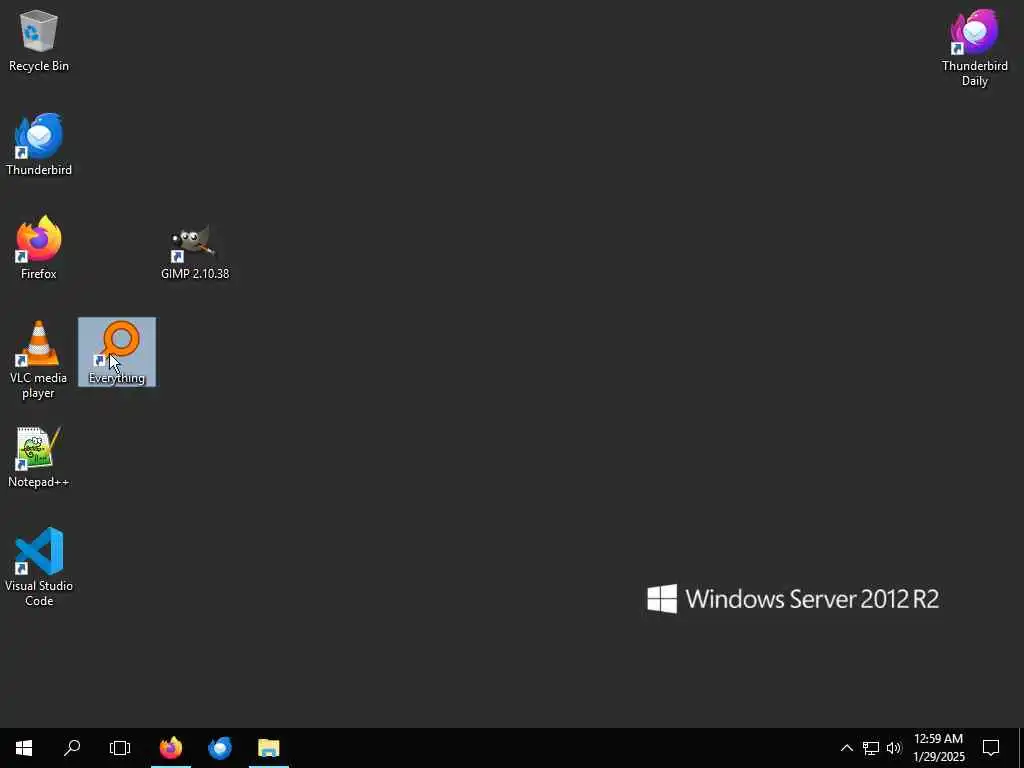Open the volume speaker tray icon
This screenshot has width=1024, height=768.
click(x=893, y=748)
